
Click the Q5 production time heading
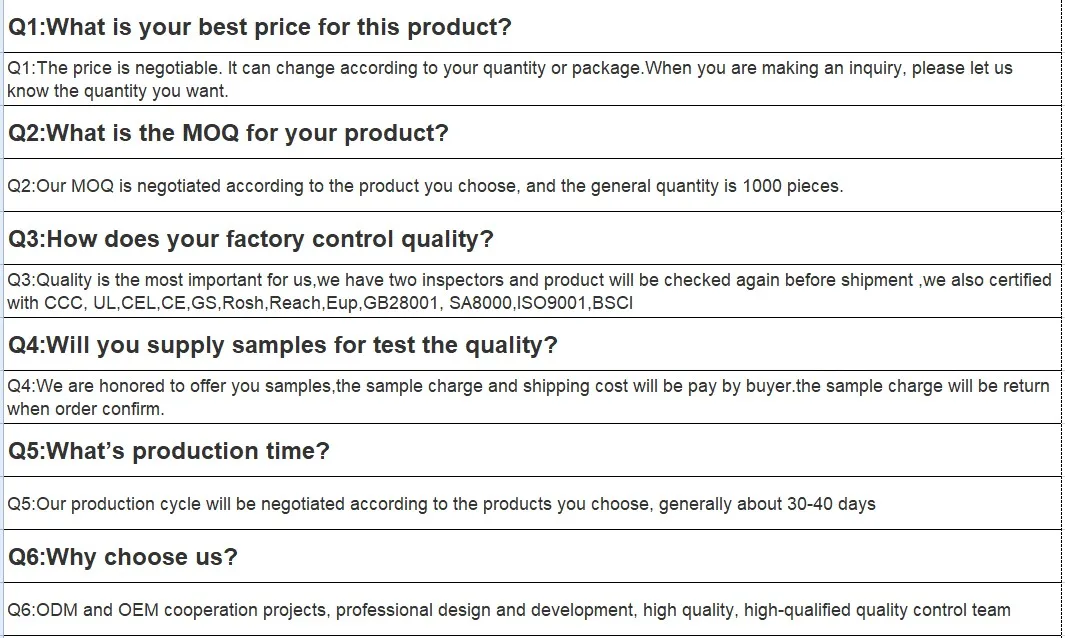[168, 451]
